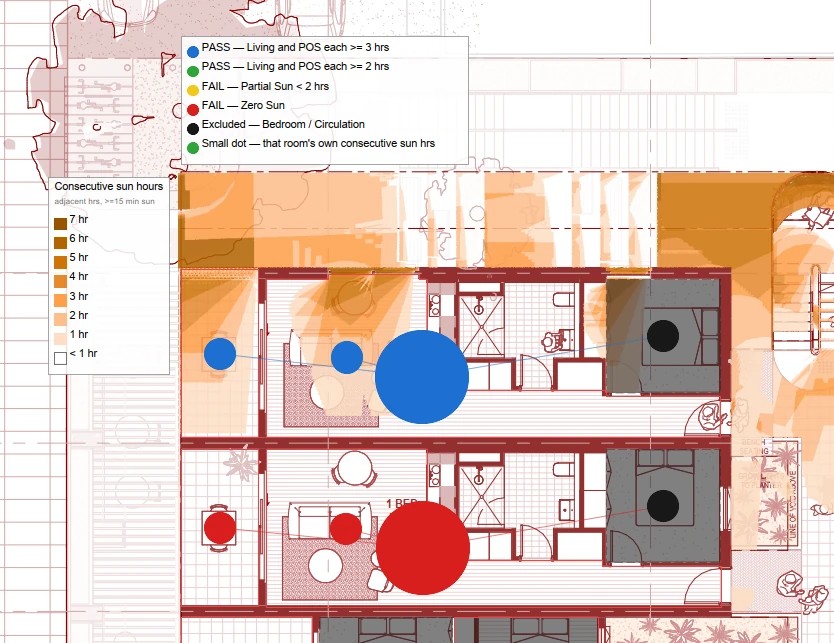Click the small red dot in lower living room
Viewport: 834px width, 643px height.
click(346, 529)
